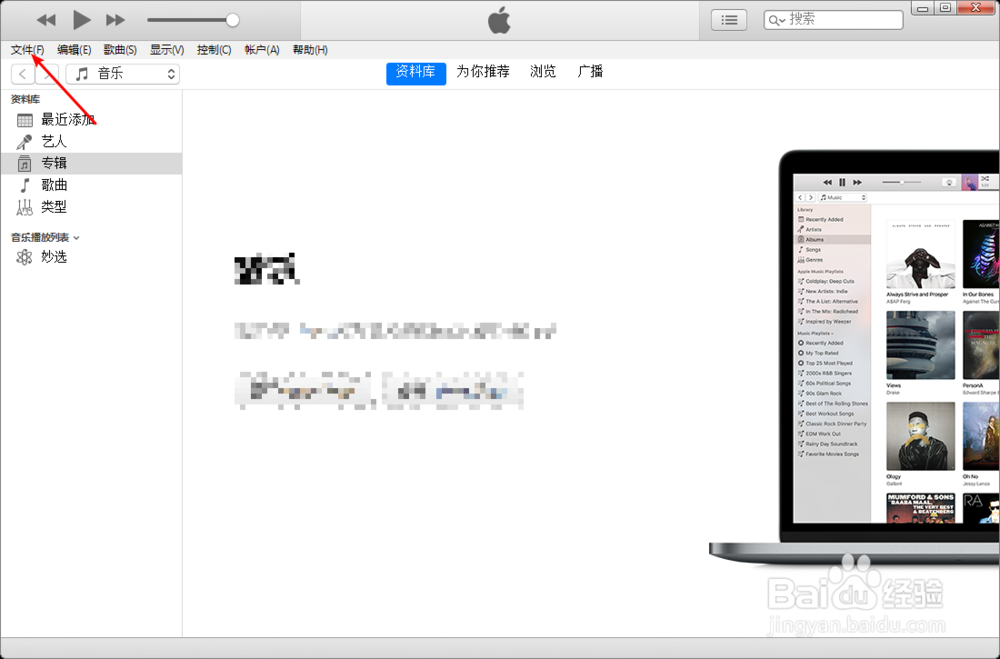The image size is (1000, 659).
Task: Click the rewind previous track button
Action: 46,20
